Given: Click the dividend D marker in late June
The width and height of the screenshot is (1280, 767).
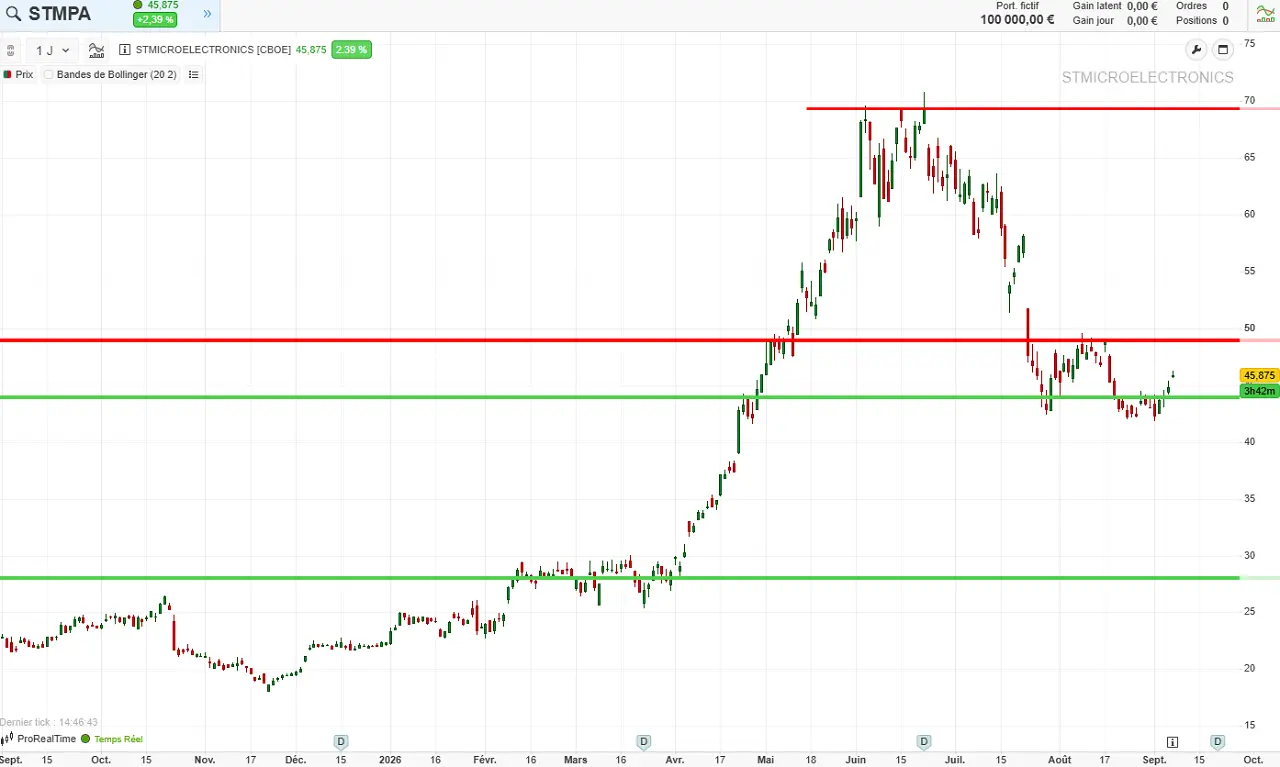Looking at the screenshot, I should [924, 742].
